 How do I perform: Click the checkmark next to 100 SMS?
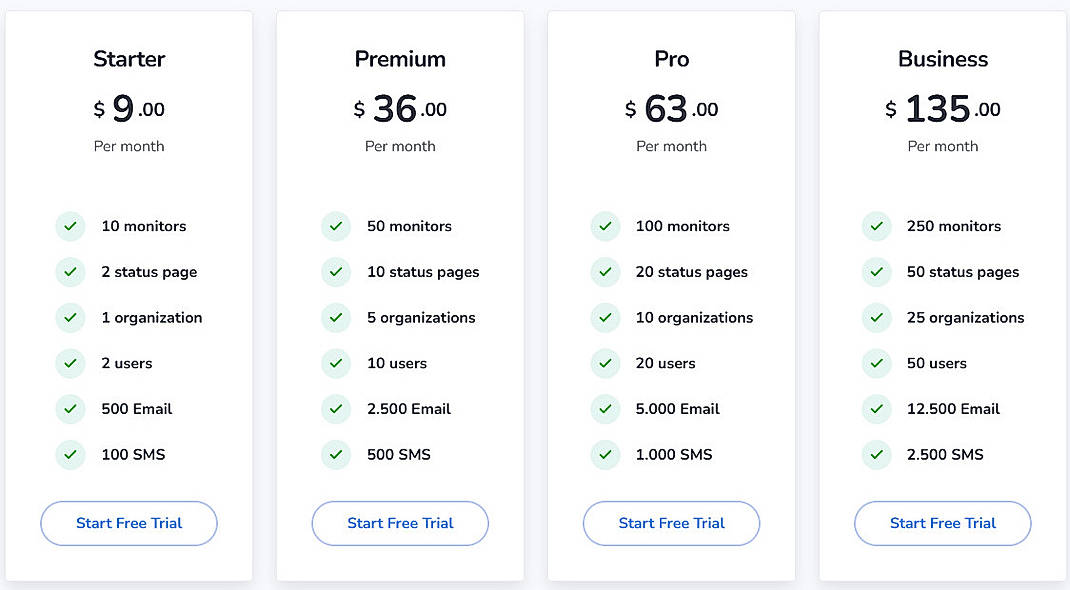[70, 454]
